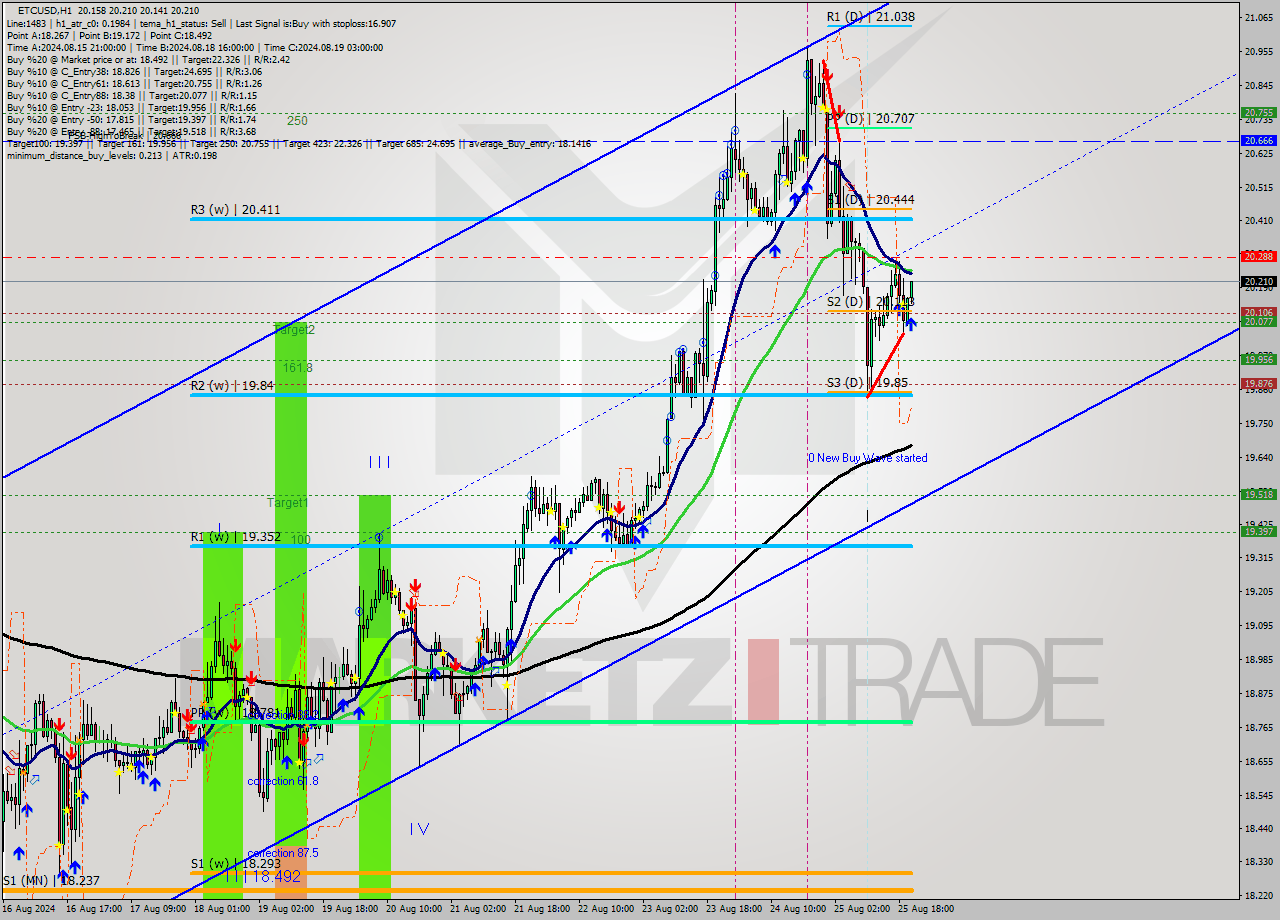
Task: Select the 18.985 price axis value
Action: click(x=1257, y=660)
